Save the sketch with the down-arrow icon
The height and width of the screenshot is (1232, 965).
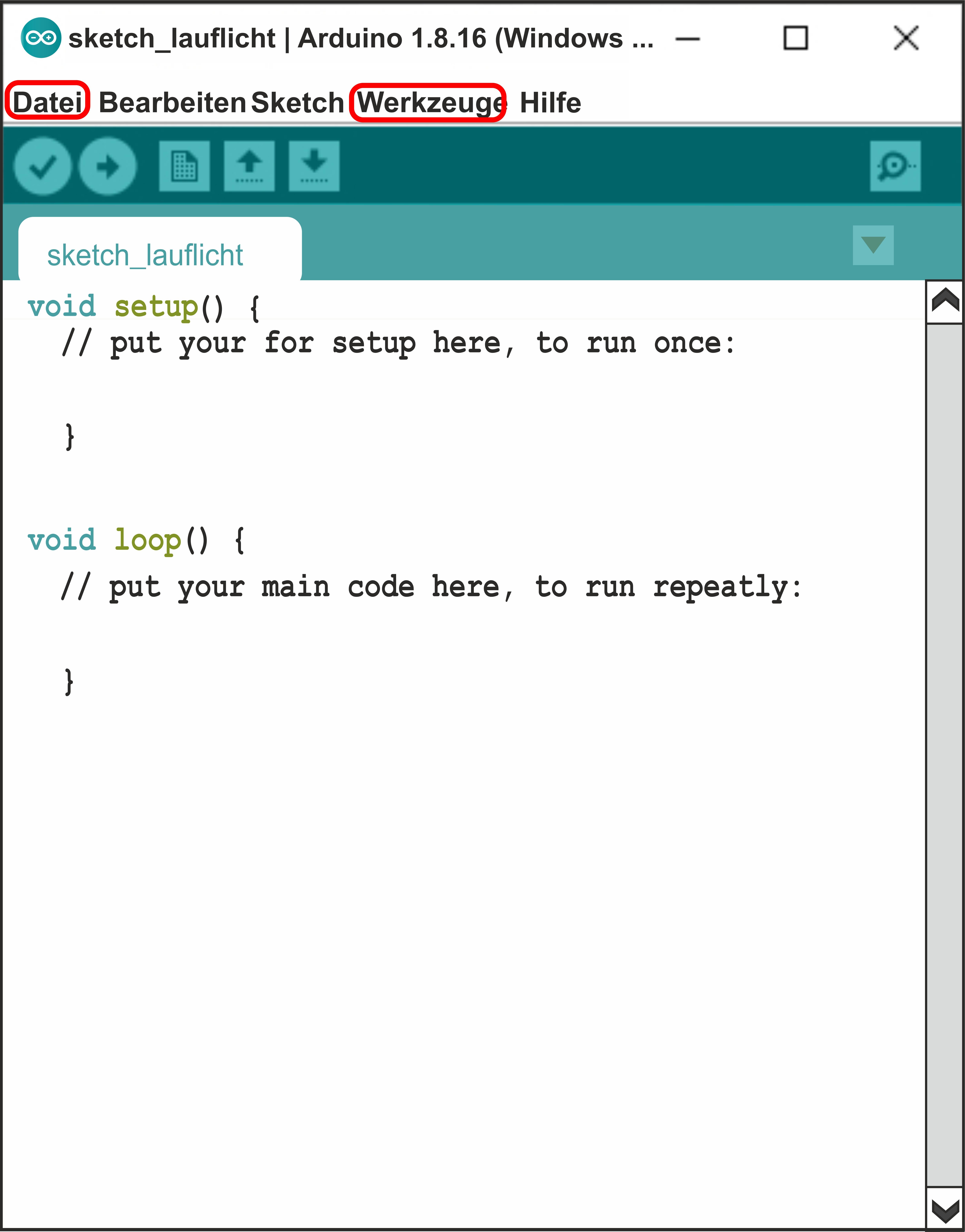click(x=314, y=166)
